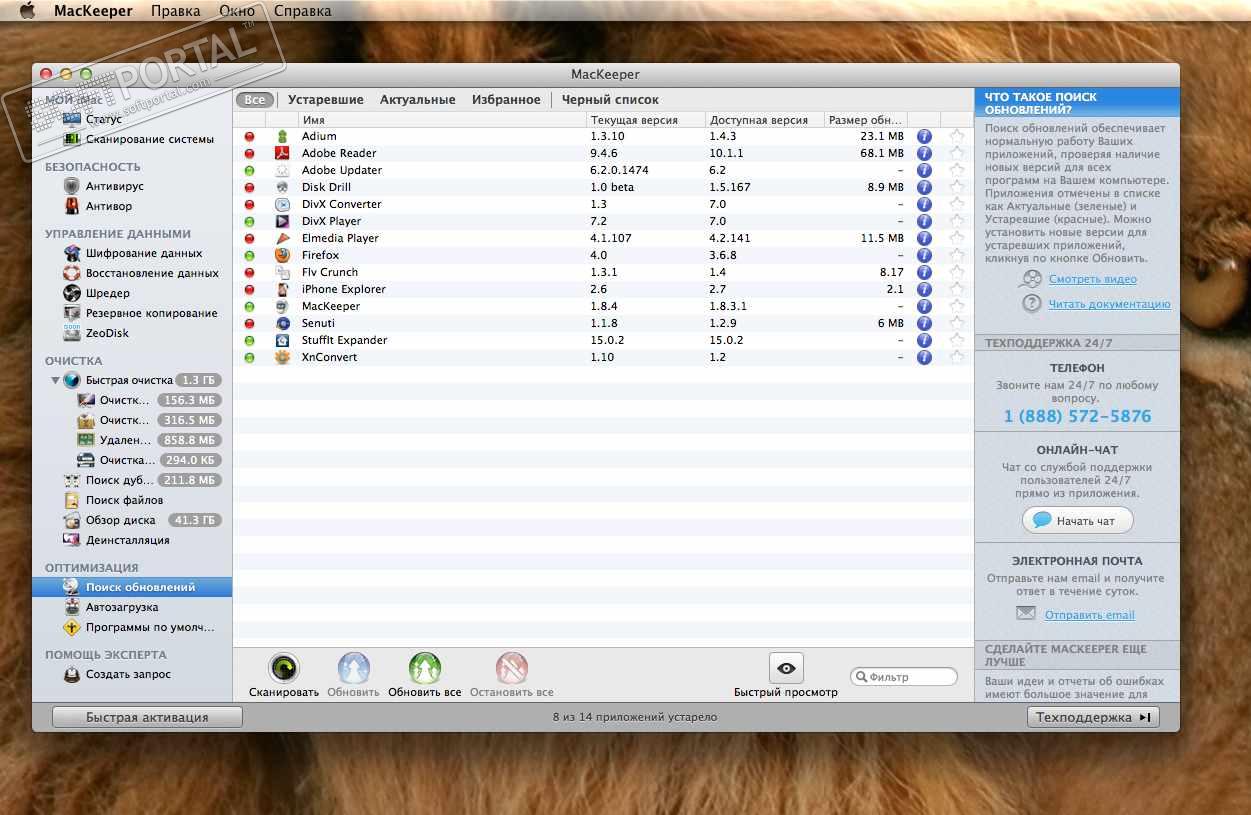Click the Начать чат button

[x=1077, y=520]
